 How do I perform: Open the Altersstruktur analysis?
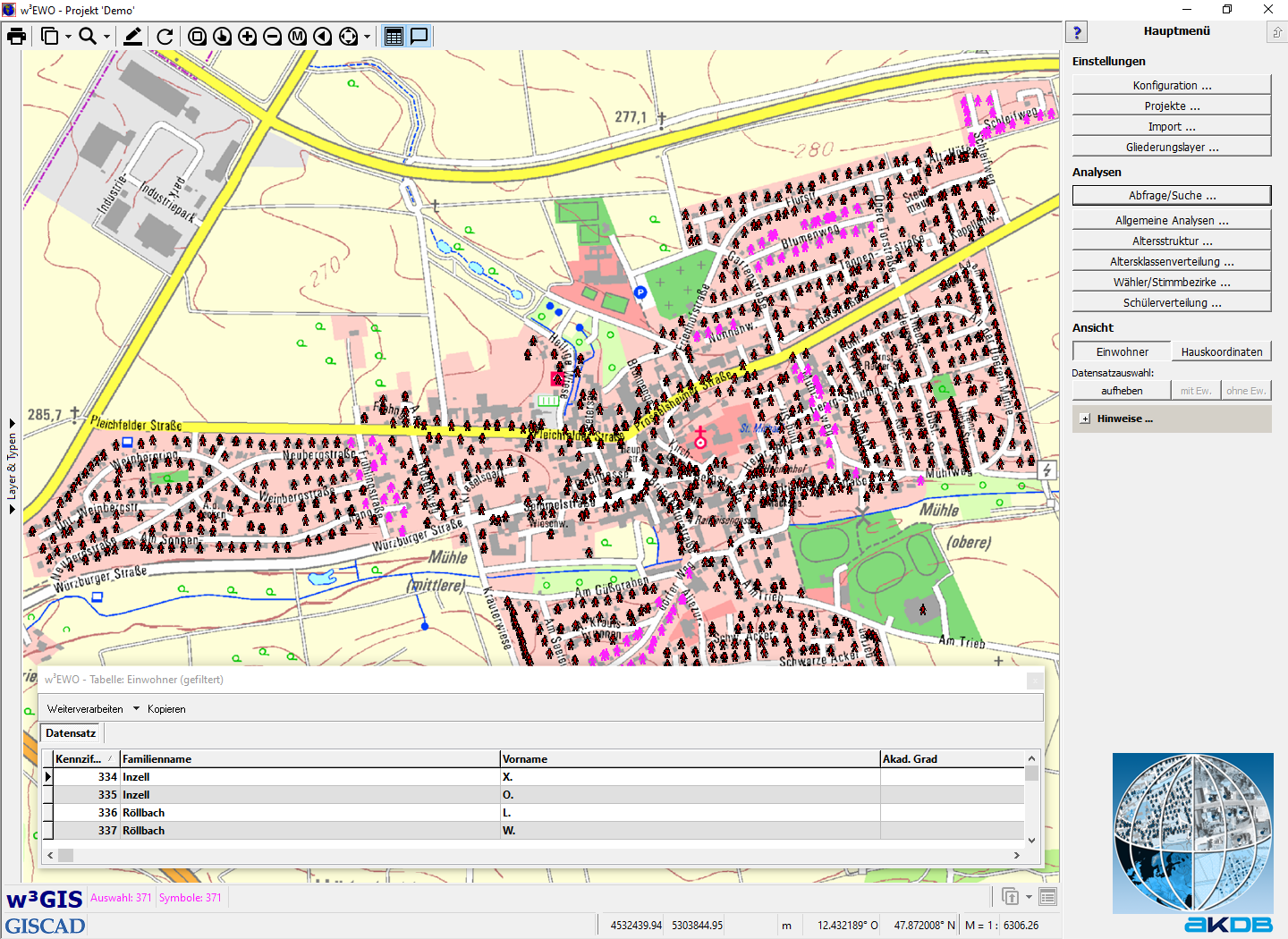coord(1172,241)
